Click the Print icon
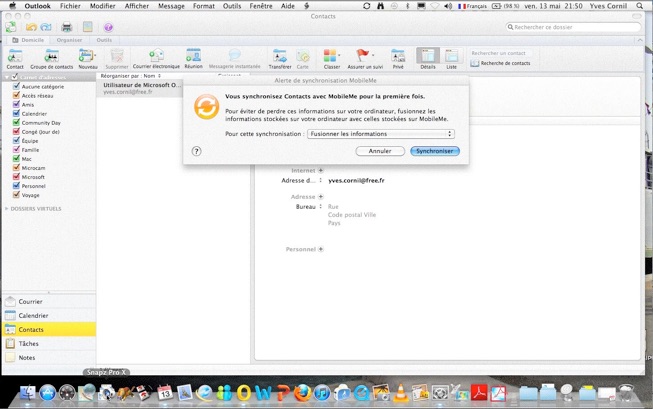 [67, 27]
